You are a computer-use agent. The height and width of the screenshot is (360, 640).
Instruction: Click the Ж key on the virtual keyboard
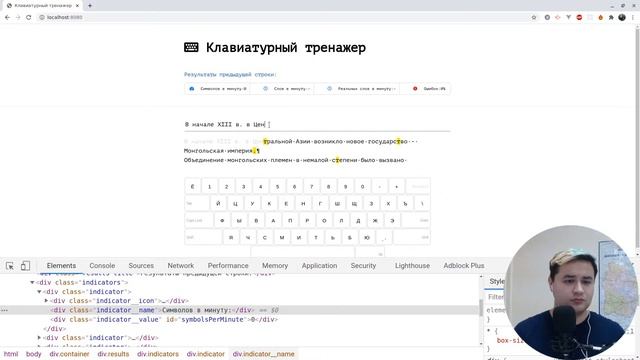click(x=375, y=220)
